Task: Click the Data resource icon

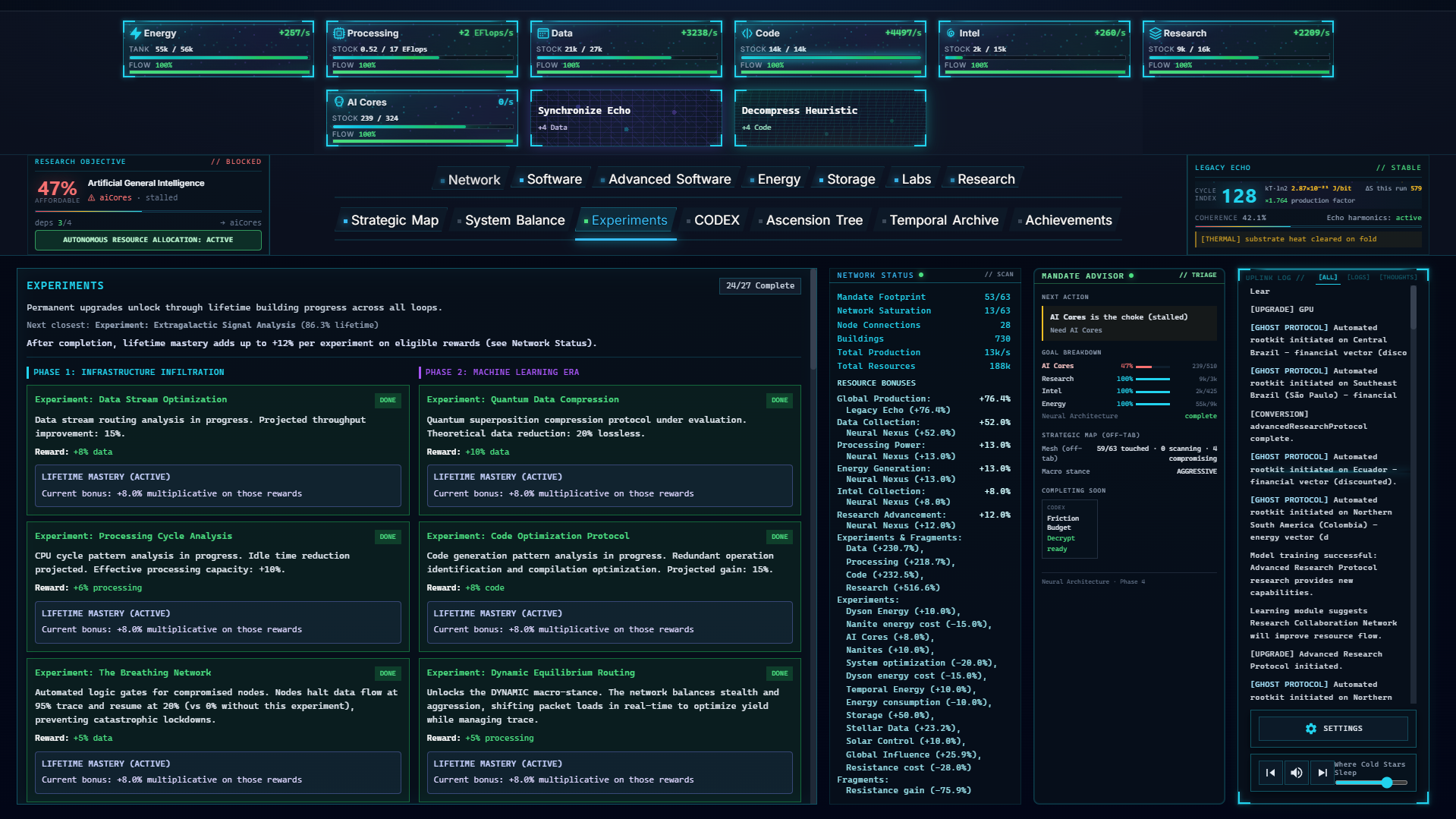Action: pos(543,33)
